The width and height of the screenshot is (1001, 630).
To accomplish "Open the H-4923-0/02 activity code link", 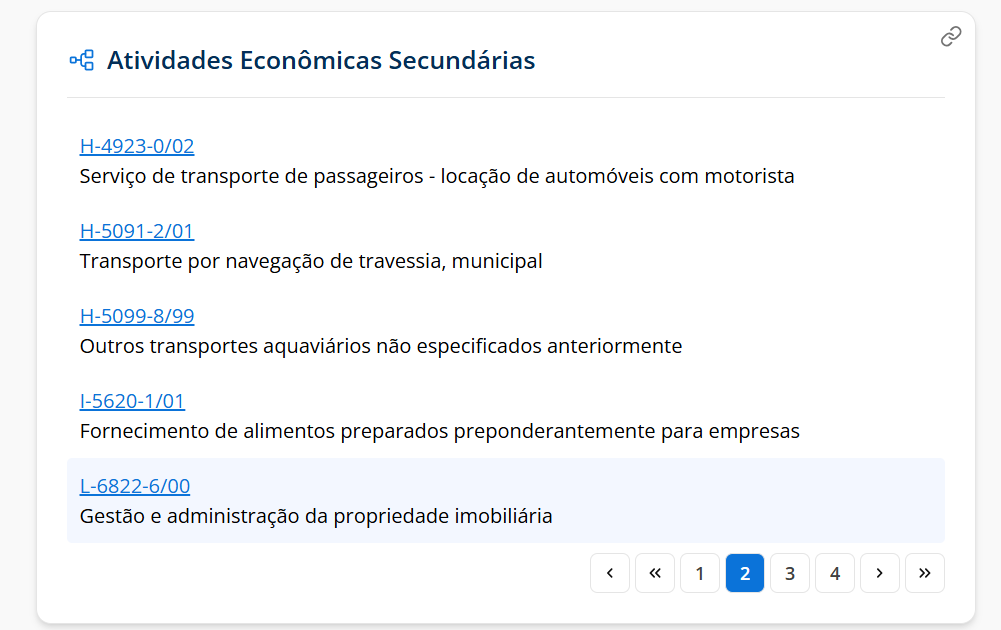I will (x=137, y=147).
